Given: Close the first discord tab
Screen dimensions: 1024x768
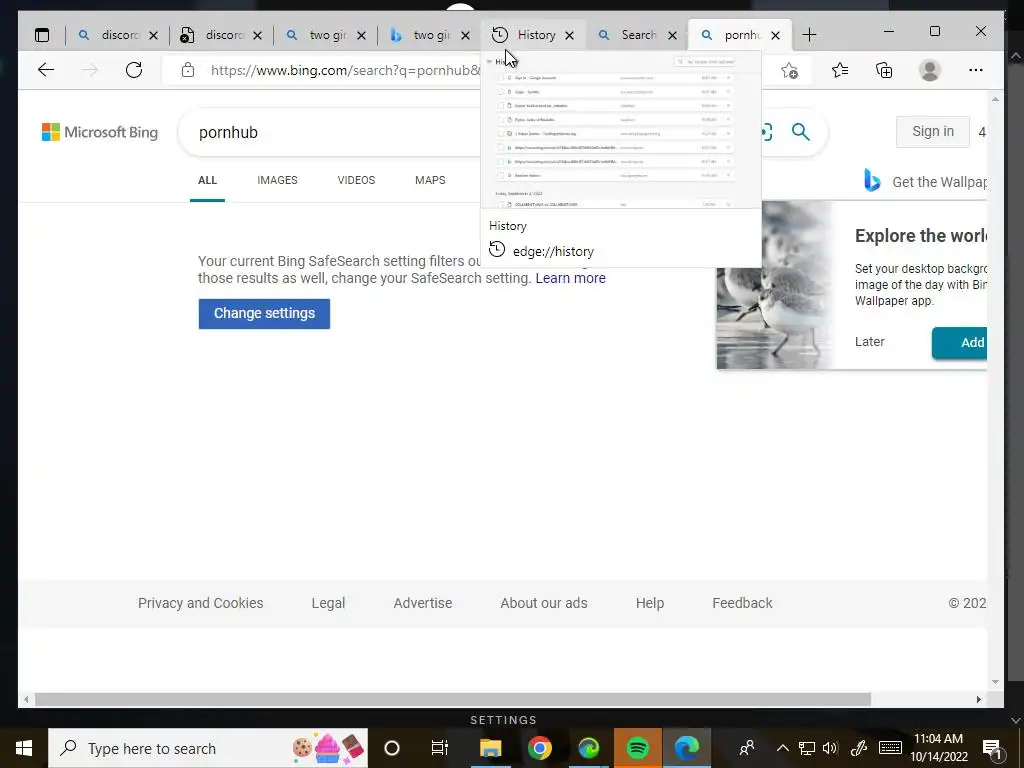Looking at the screenshot, I should click(x=153, y=35).
